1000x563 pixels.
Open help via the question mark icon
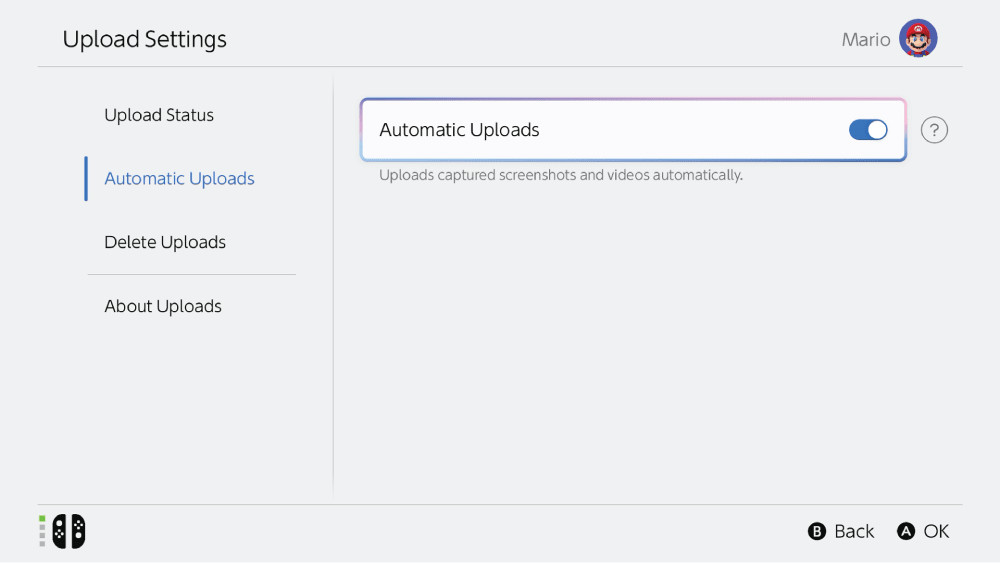(x=934, y=130)
